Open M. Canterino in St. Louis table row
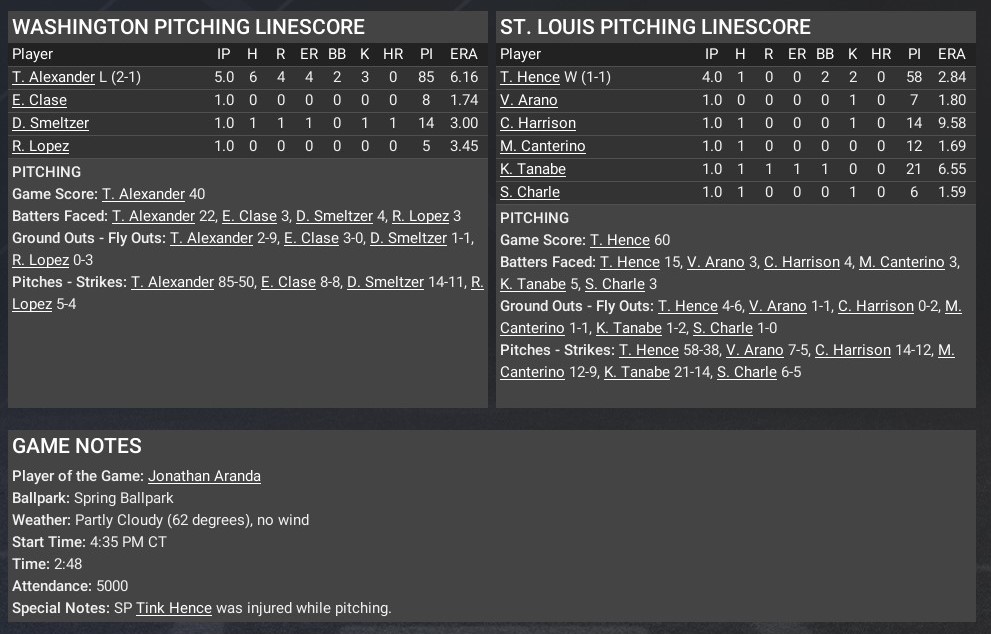Viewport: 991px width, 634px height. [x=543, y=146]
